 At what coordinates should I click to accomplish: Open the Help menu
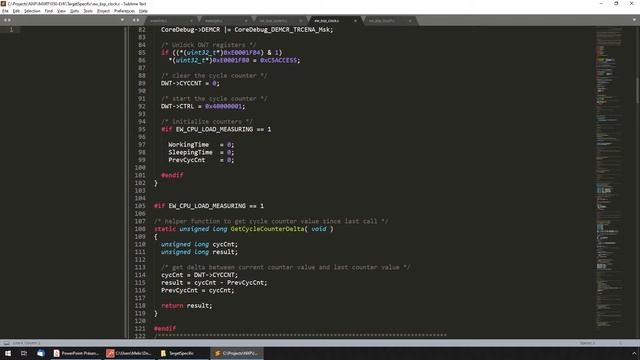143,11
